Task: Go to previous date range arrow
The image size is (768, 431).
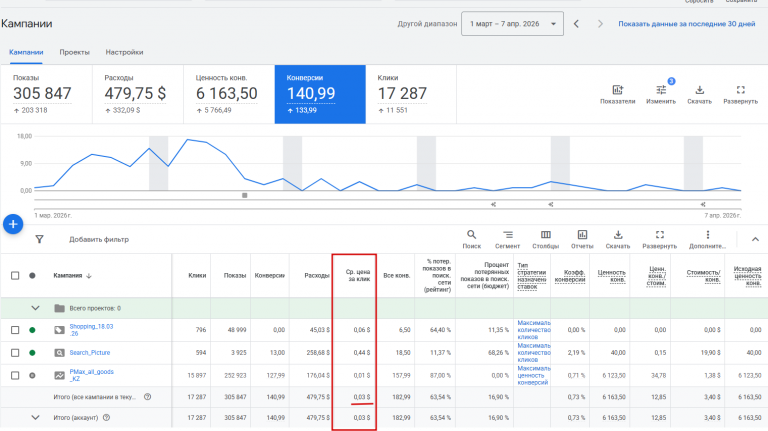Action: (x=576, y=24)
